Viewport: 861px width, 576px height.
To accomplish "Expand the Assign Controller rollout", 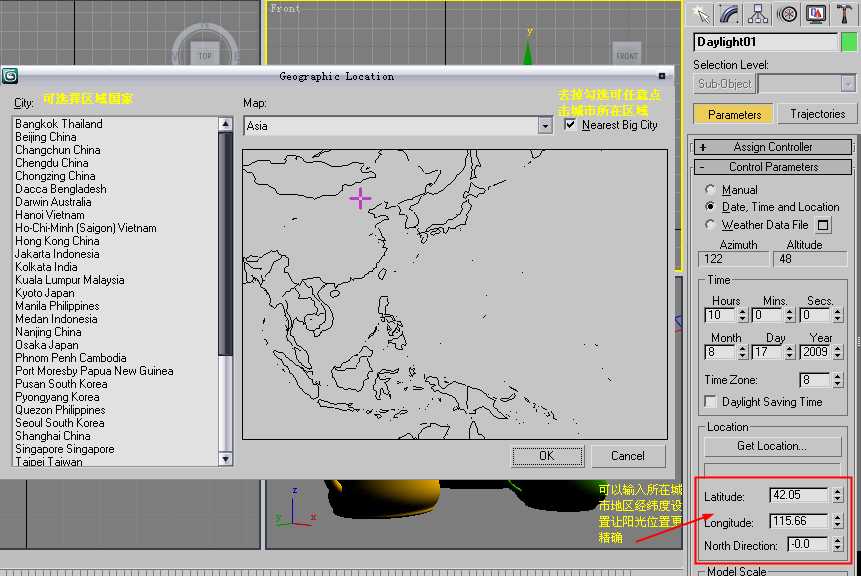I will [x=773, y=147].
